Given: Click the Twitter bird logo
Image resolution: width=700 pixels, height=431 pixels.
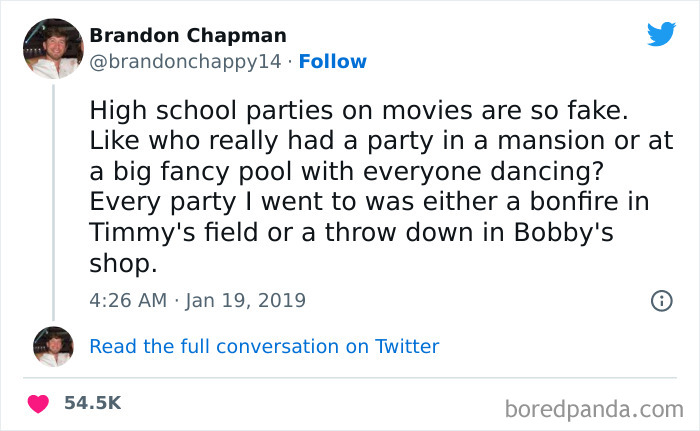Looking at the screenshot, I should pyautogui.click(x=661, y=34).
